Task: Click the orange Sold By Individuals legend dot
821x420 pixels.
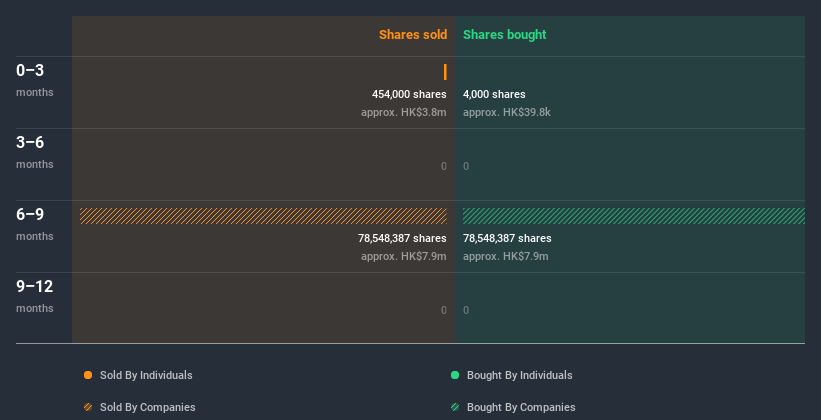Action: tap(88, 375)
